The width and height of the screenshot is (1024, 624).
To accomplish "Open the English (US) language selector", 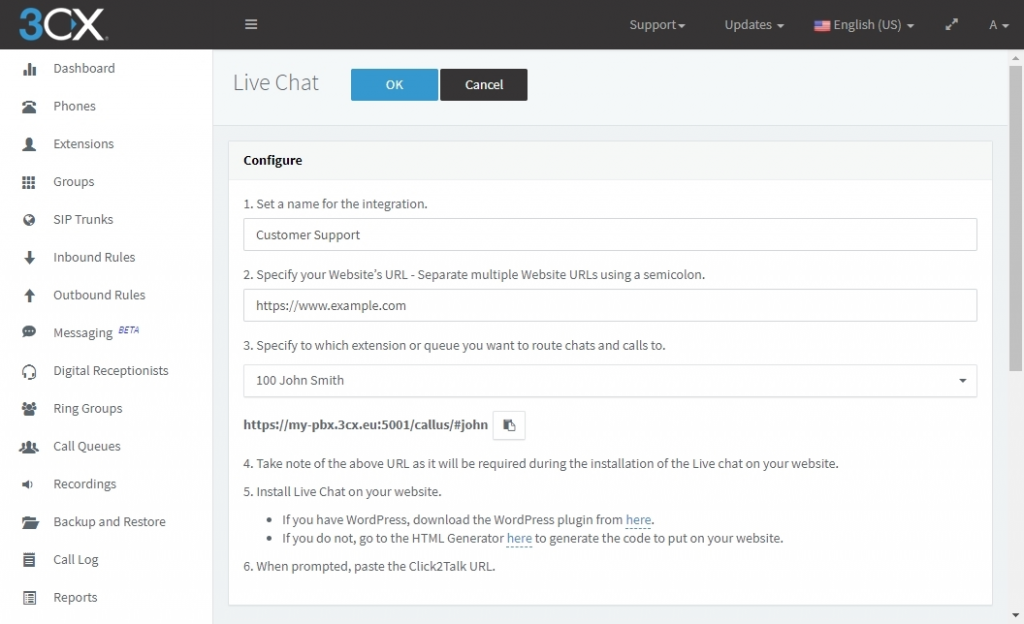I will tap(864, 25).
